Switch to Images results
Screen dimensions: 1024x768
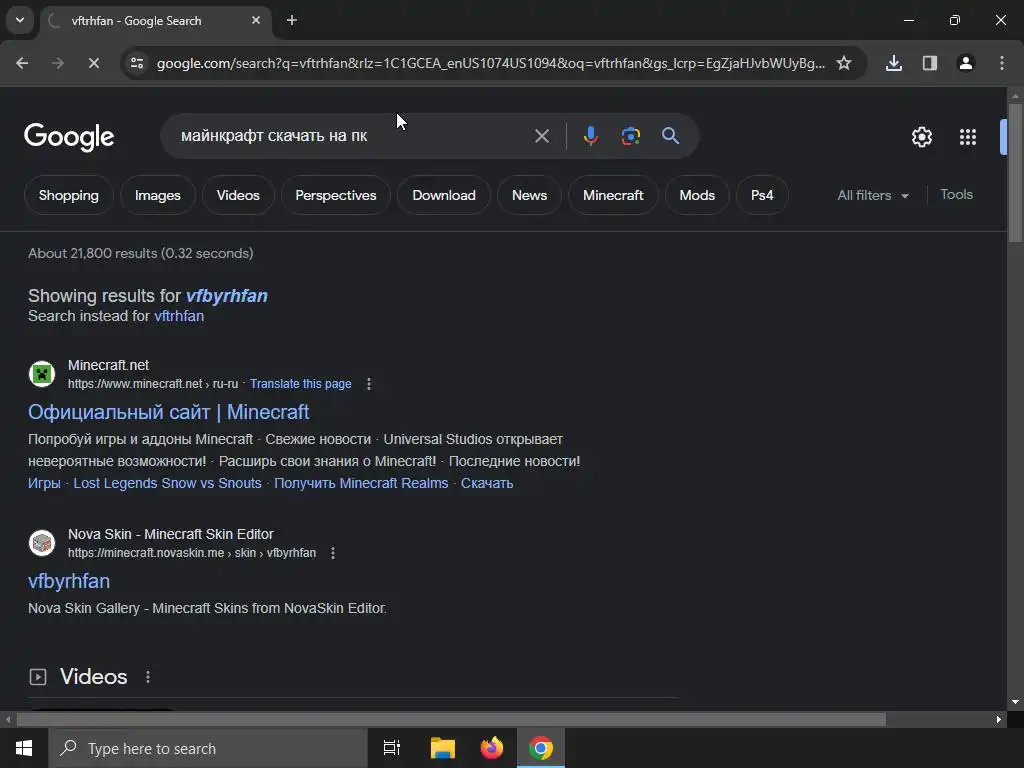[157, 195]
